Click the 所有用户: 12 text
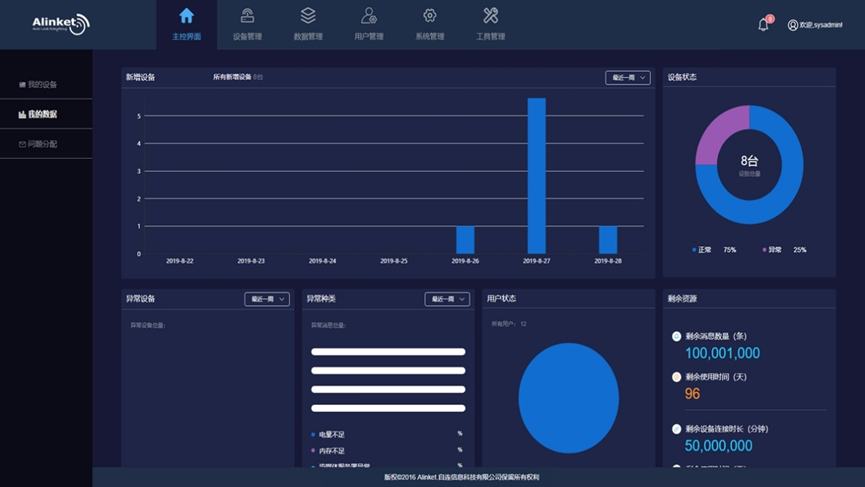The height and width of the screenshot is (487, 865). point(509,324)
